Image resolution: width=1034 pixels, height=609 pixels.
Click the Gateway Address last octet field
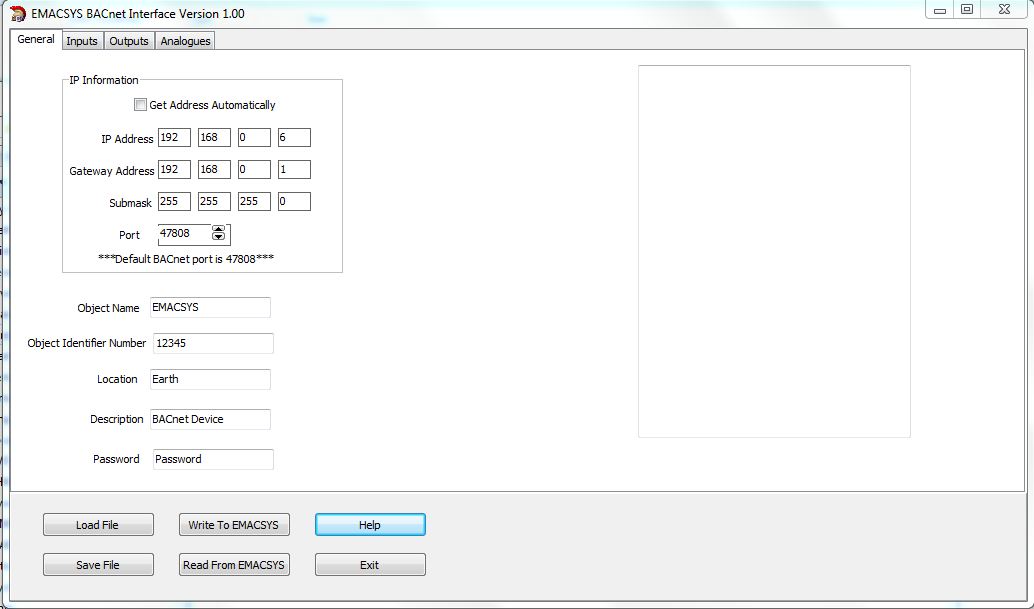[294, 170]
